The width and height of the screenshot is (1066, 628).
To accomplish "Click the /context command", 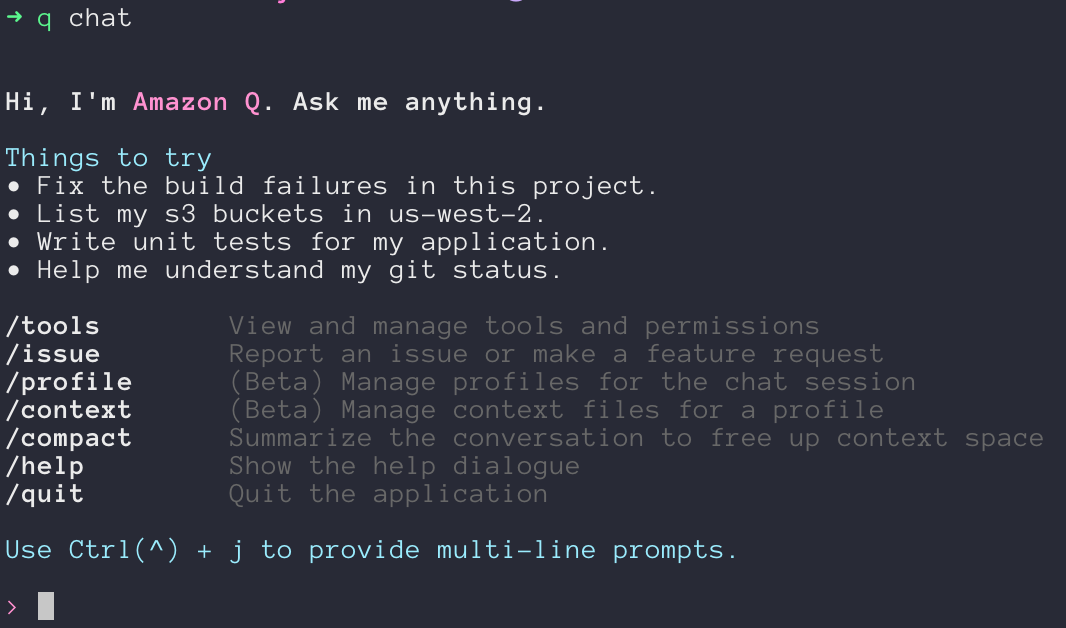I will (x=69, y=410).
